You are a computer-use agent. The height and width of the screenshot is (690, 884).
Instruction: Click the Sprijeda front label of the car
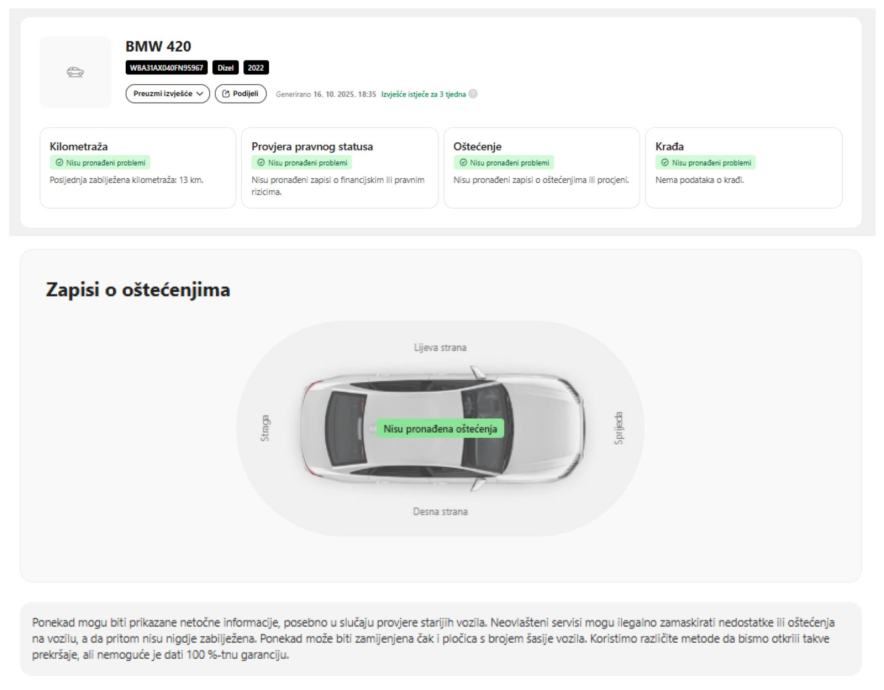coord(619,428)
